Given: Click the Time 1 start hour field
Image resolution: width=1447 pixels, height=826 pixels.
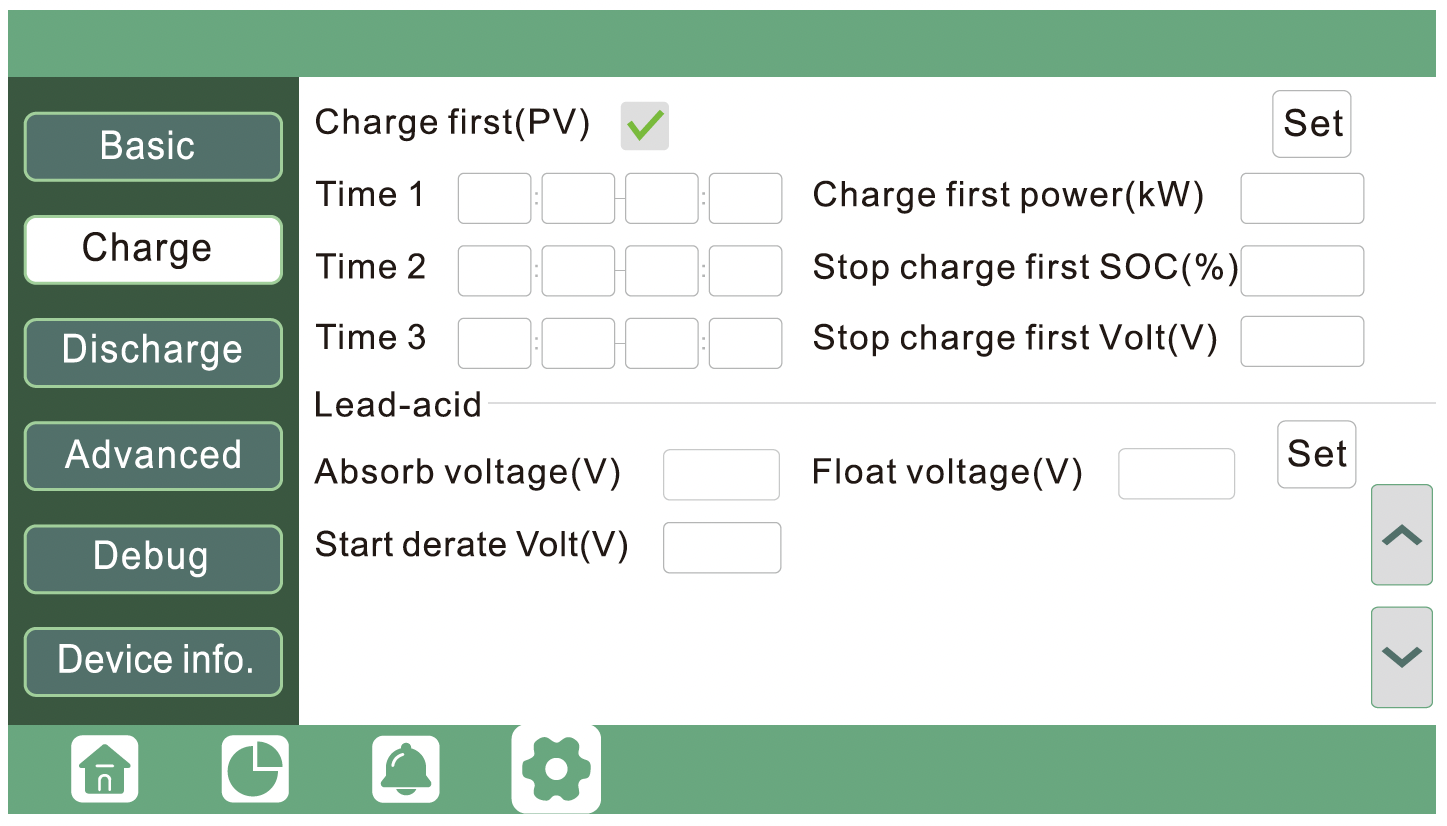Looking at the screenshot, I should [x=494, y=198].
